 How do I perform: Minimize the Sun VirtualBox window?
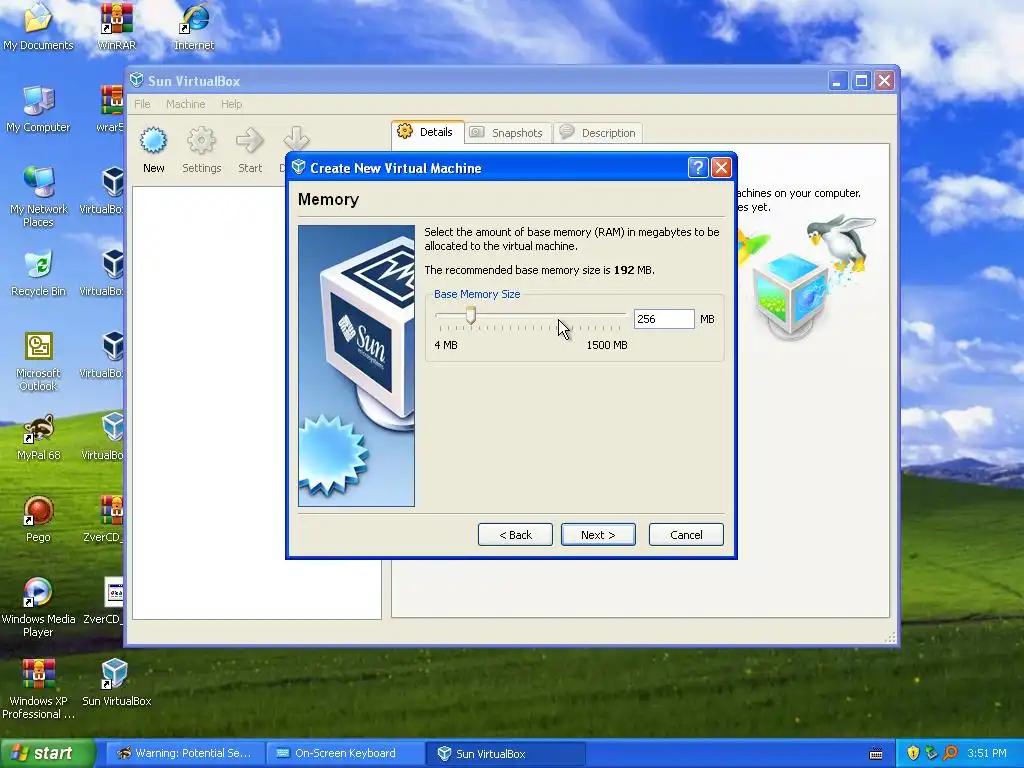coord(838,80)
